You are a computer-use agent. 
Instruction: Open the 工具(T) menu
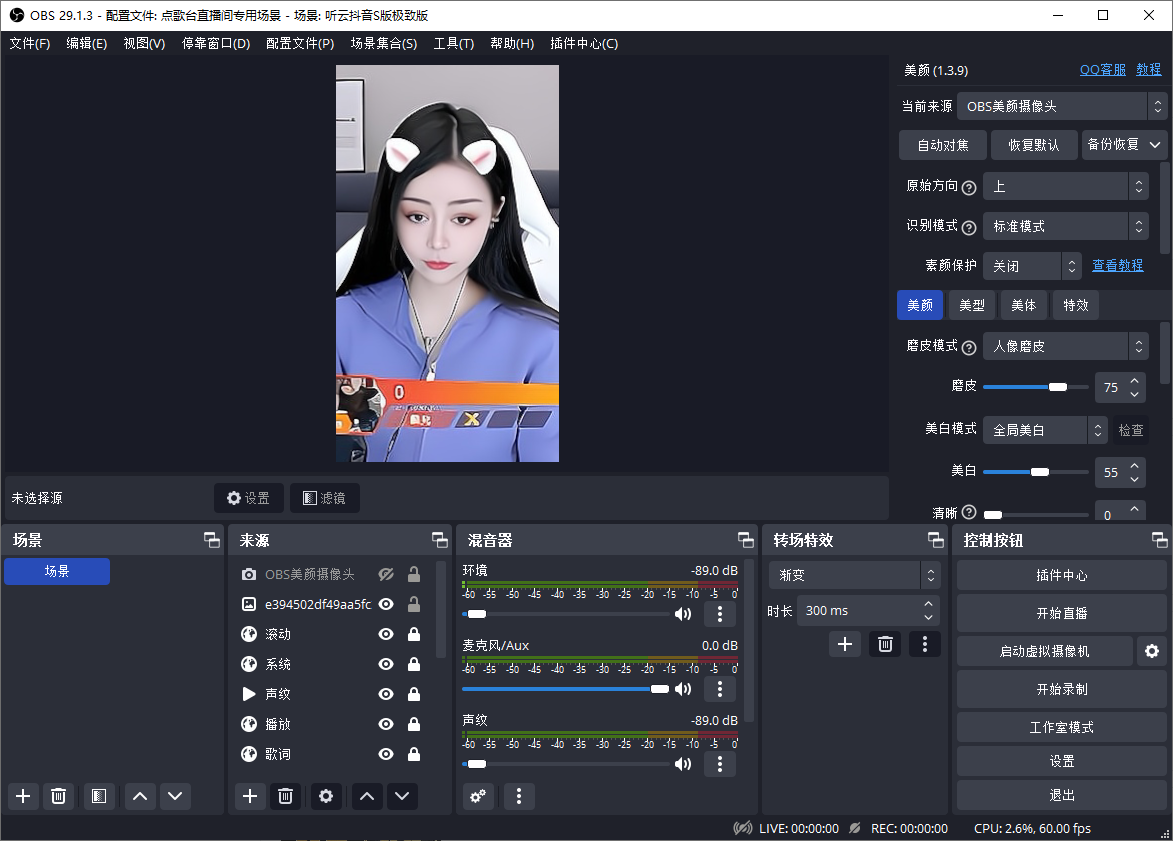pyautogui.click(x=453, y=43)
